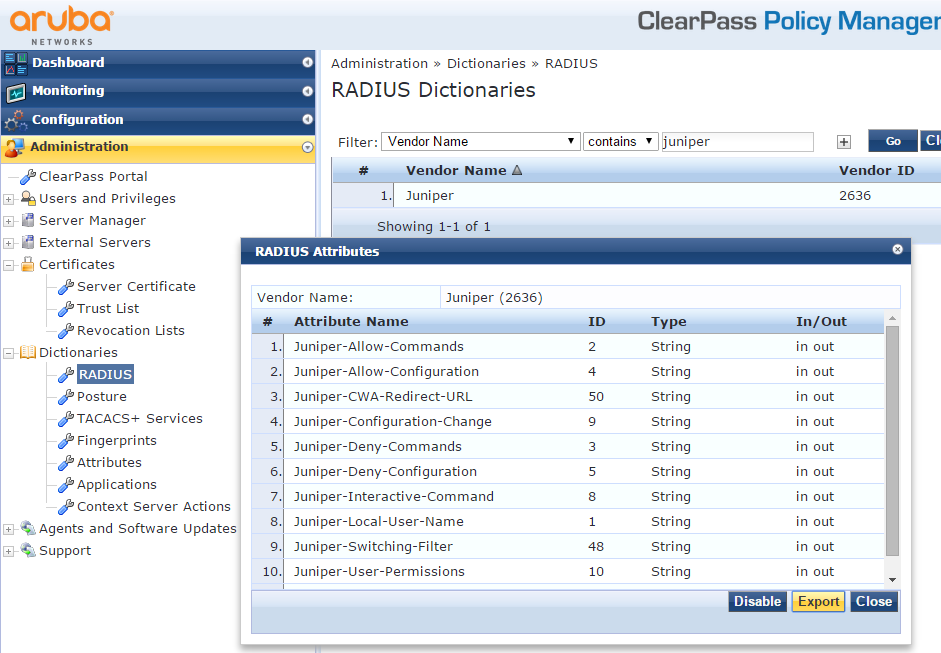Click the Agents and Software Updates icon
941x653 pixels.
click(28, 528)
